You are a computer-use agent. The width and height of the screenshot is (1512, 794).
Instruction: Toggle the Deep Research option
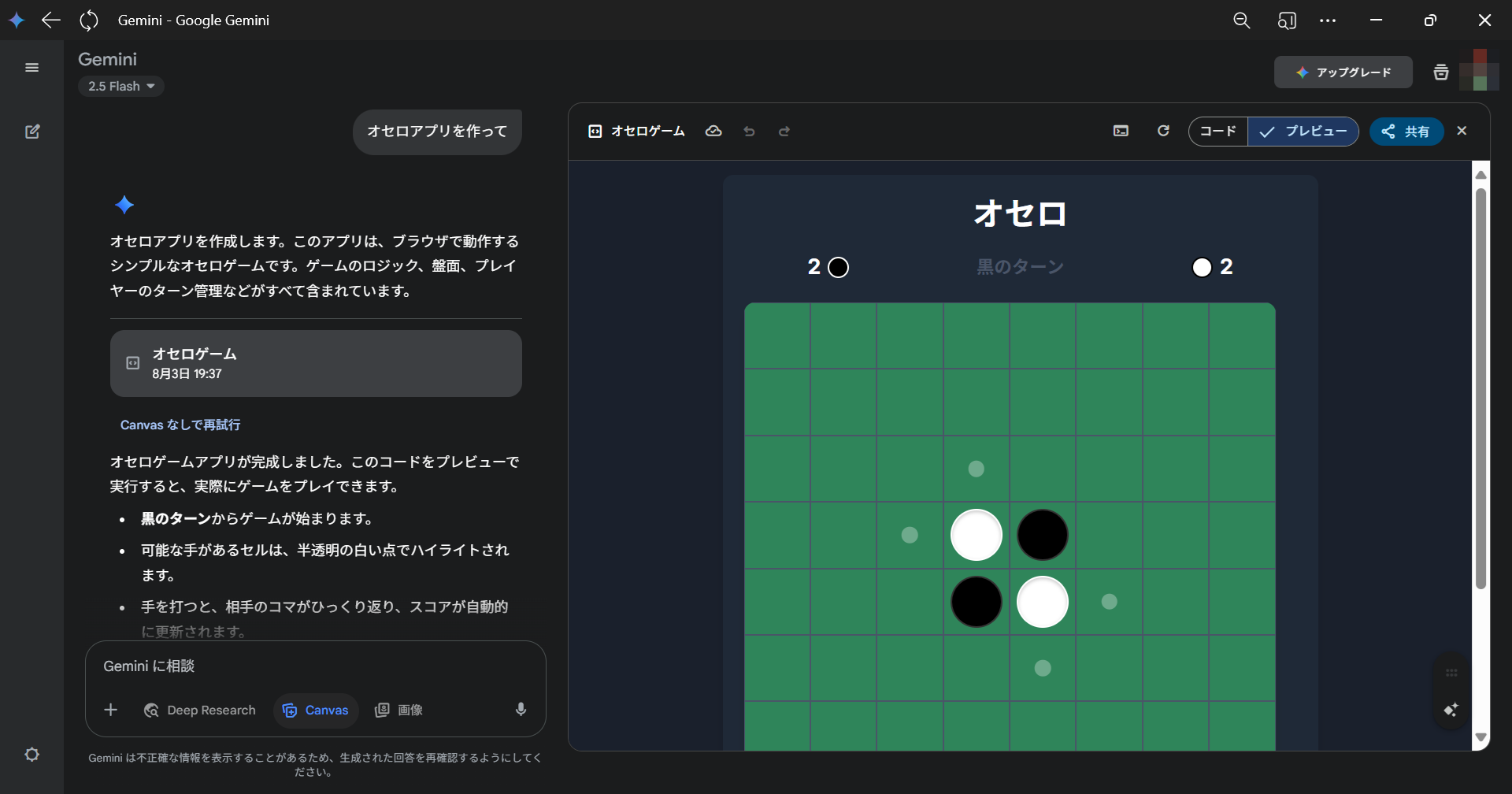tap(200, 710)
